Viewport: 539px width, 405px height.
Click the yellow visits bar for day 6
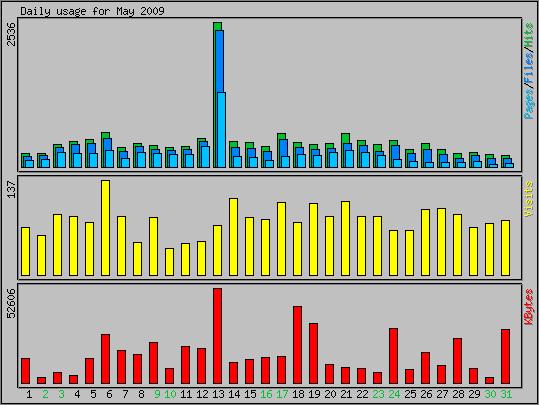pos(106,228)
